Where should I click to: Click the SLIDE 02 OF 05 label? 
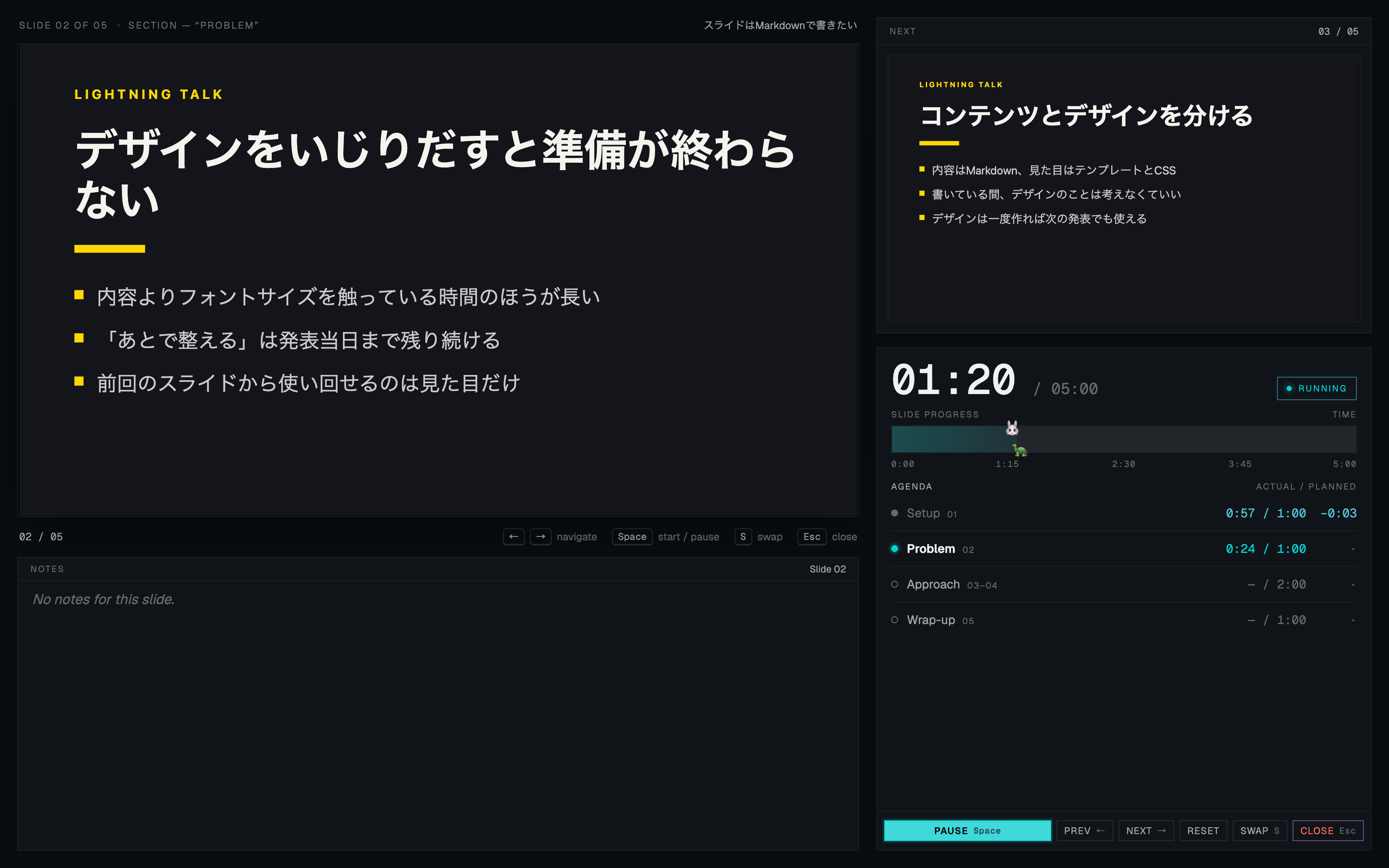(x=63, y=25)
